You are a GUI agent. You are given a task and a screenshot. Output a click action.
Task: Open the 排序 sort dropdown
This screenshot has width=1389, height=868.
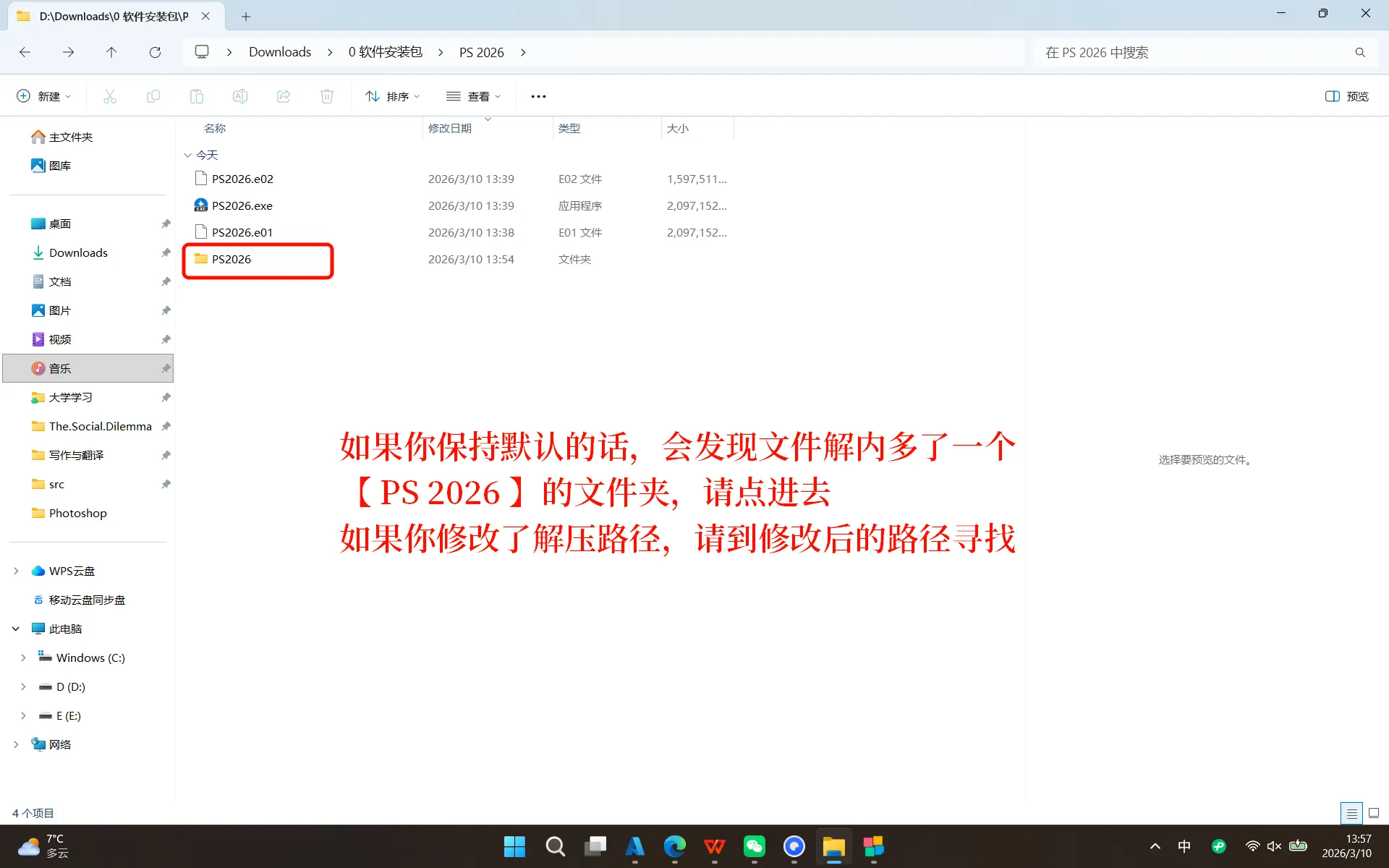(391, 95)
